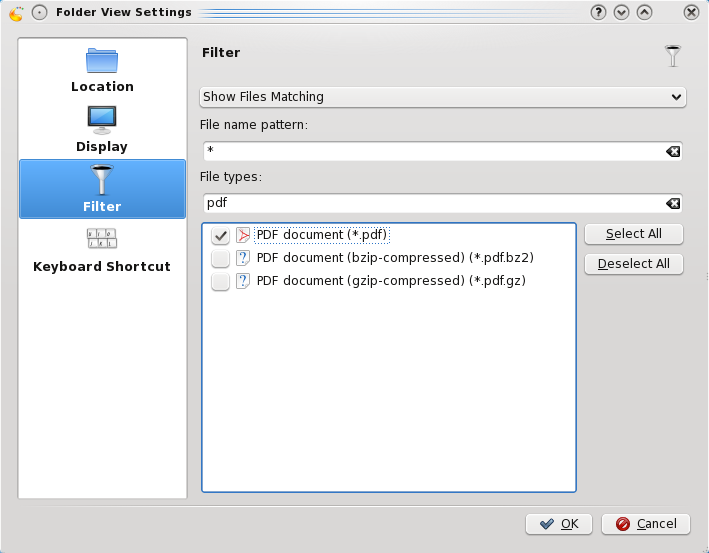Open the window menu in the title bar
Image resolution: width=709 pixels, height=553 pixels.
tap(15, 13)
